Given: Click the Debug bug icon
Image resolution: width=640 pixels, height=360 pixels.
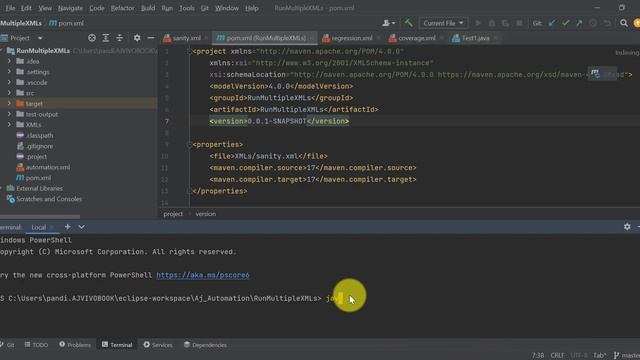Looking at the screenshot, I should click(x=492, y=23).
